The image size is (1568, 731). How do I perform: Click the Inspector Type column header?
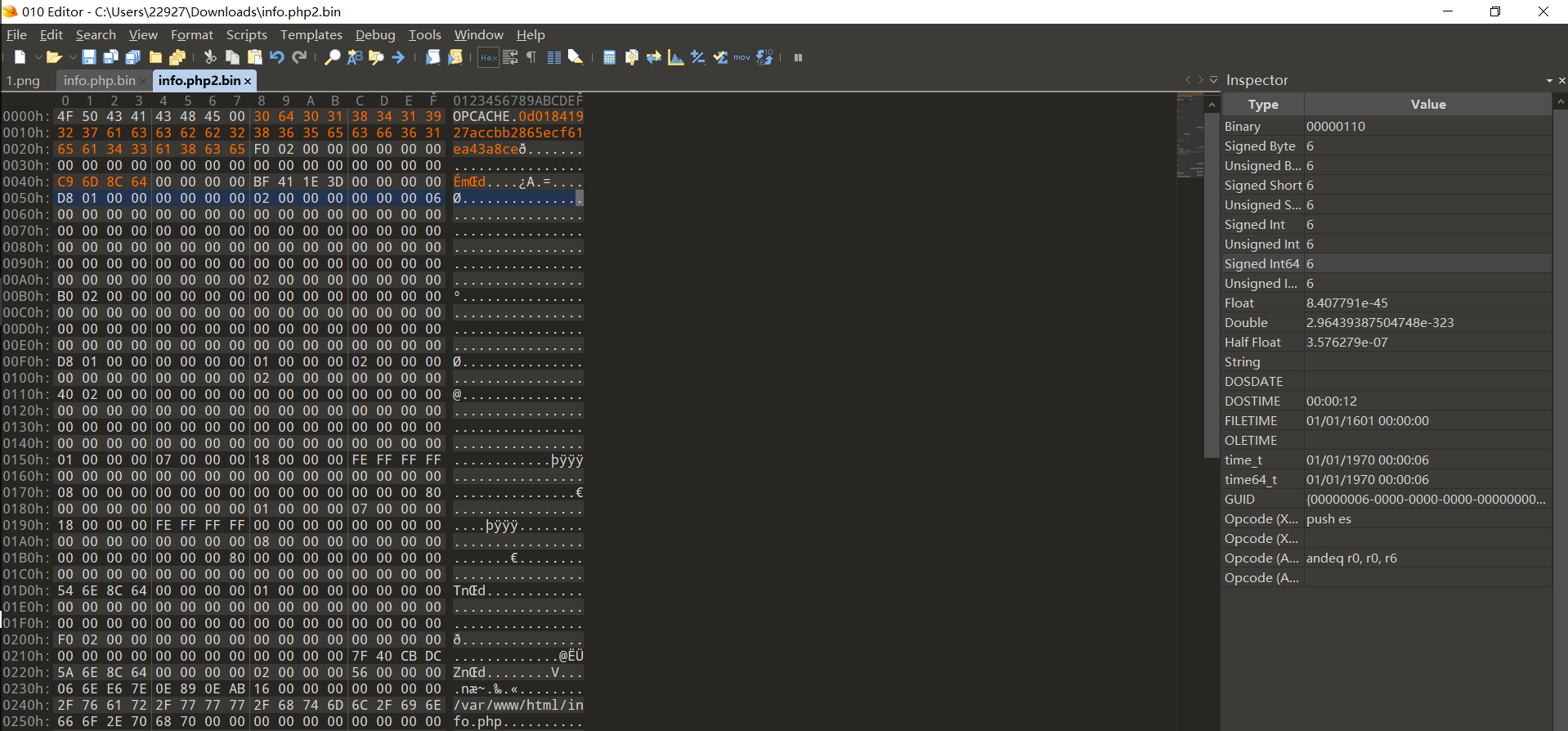(x=1263, y=104)
